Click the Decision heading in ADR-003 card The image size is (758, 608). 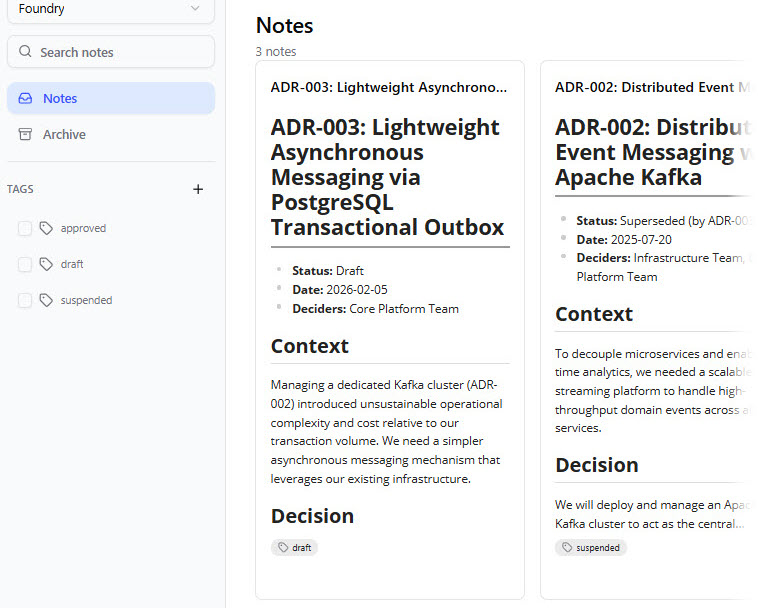tap(312, 516)
